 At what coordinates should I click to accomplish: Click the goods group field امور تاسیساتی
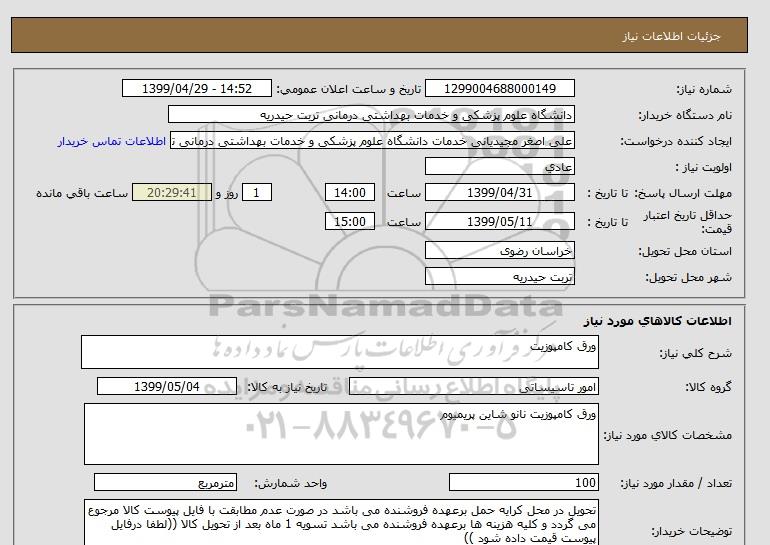tap(473, 386)
